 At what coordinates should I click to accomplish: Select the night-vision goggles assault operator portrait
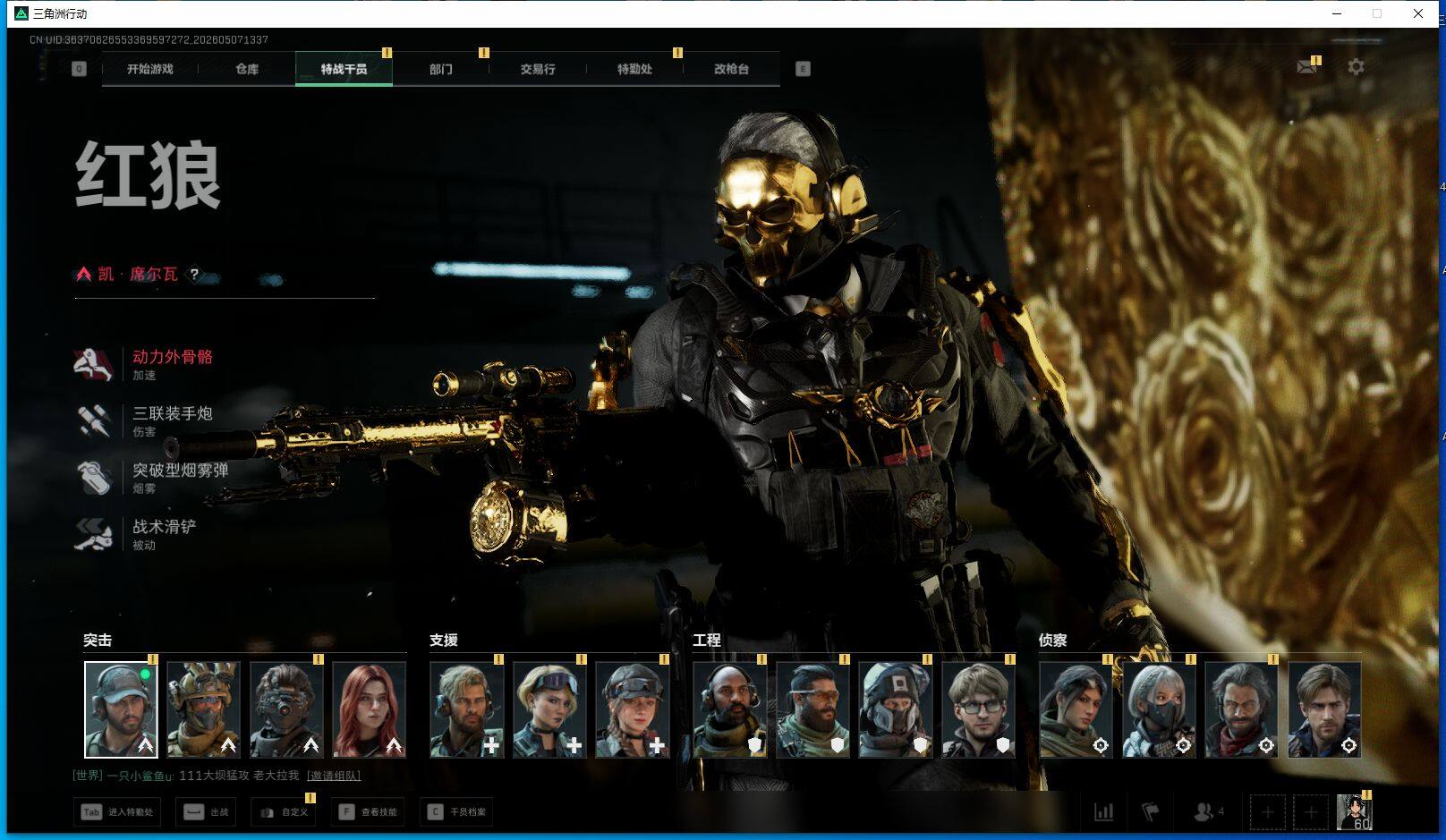pos(286,709)
